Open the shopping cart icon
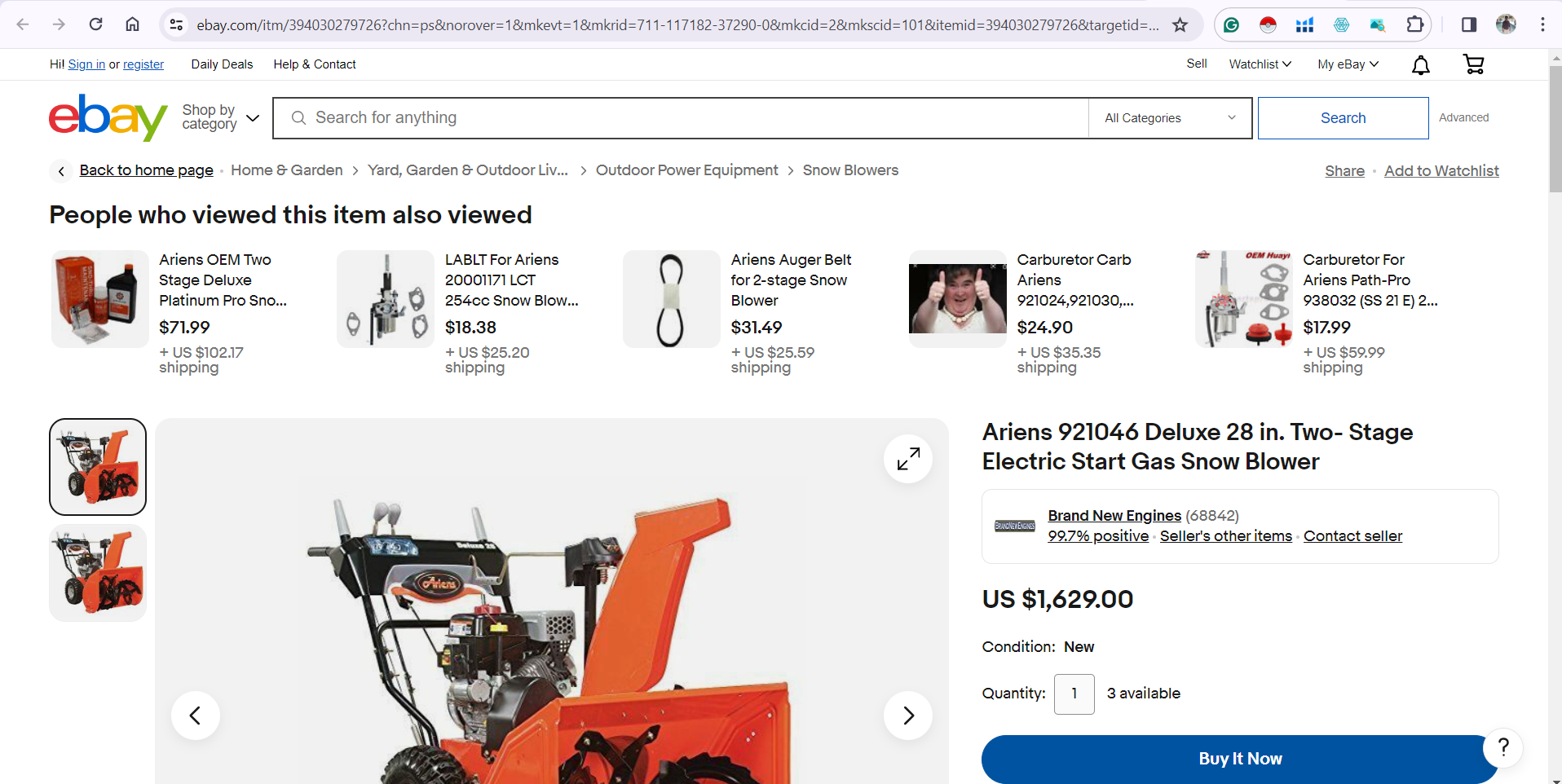Screen dimensions: 1562x784 point(1474,64)
